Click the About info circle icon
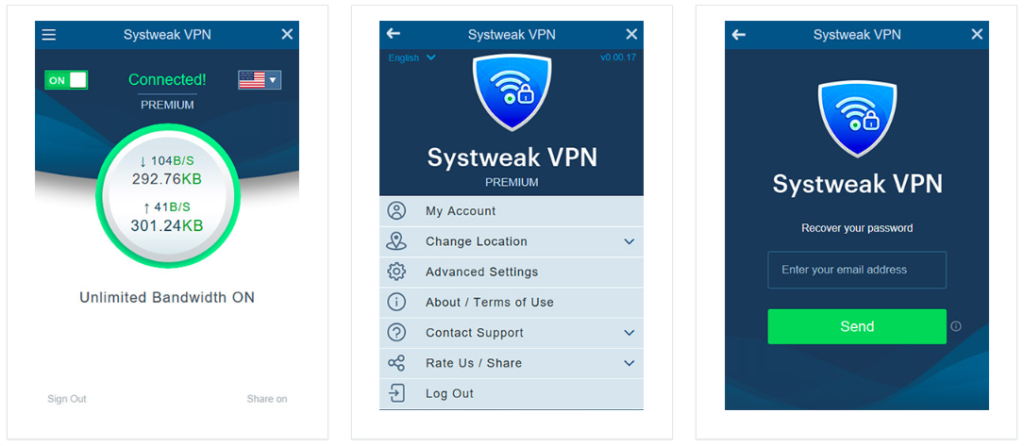Image resolution: width=1024 pixels, height=446 pixels. pos(396,302)
